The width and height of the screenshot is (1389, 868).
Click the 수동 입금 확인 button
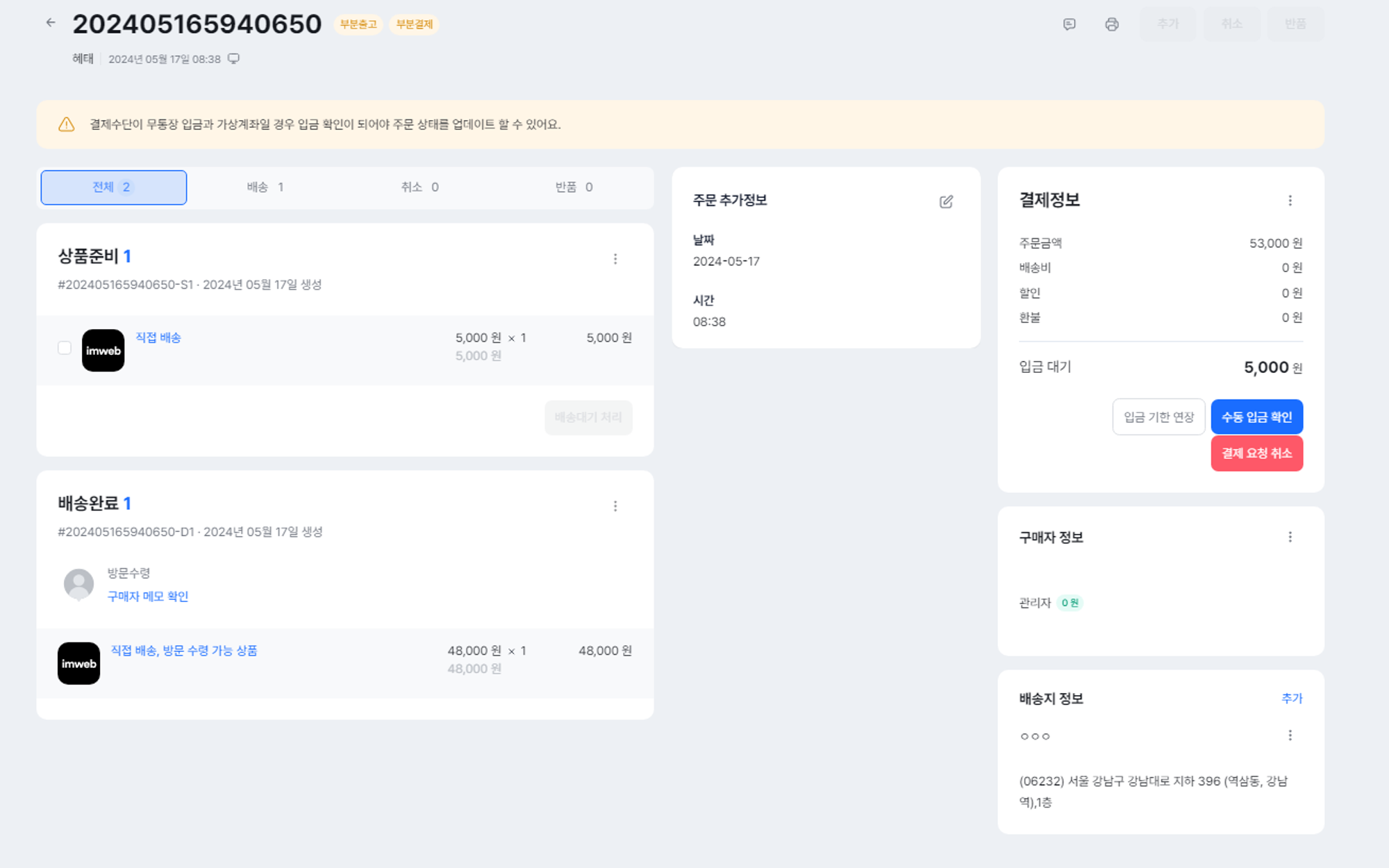[1256, 417]
